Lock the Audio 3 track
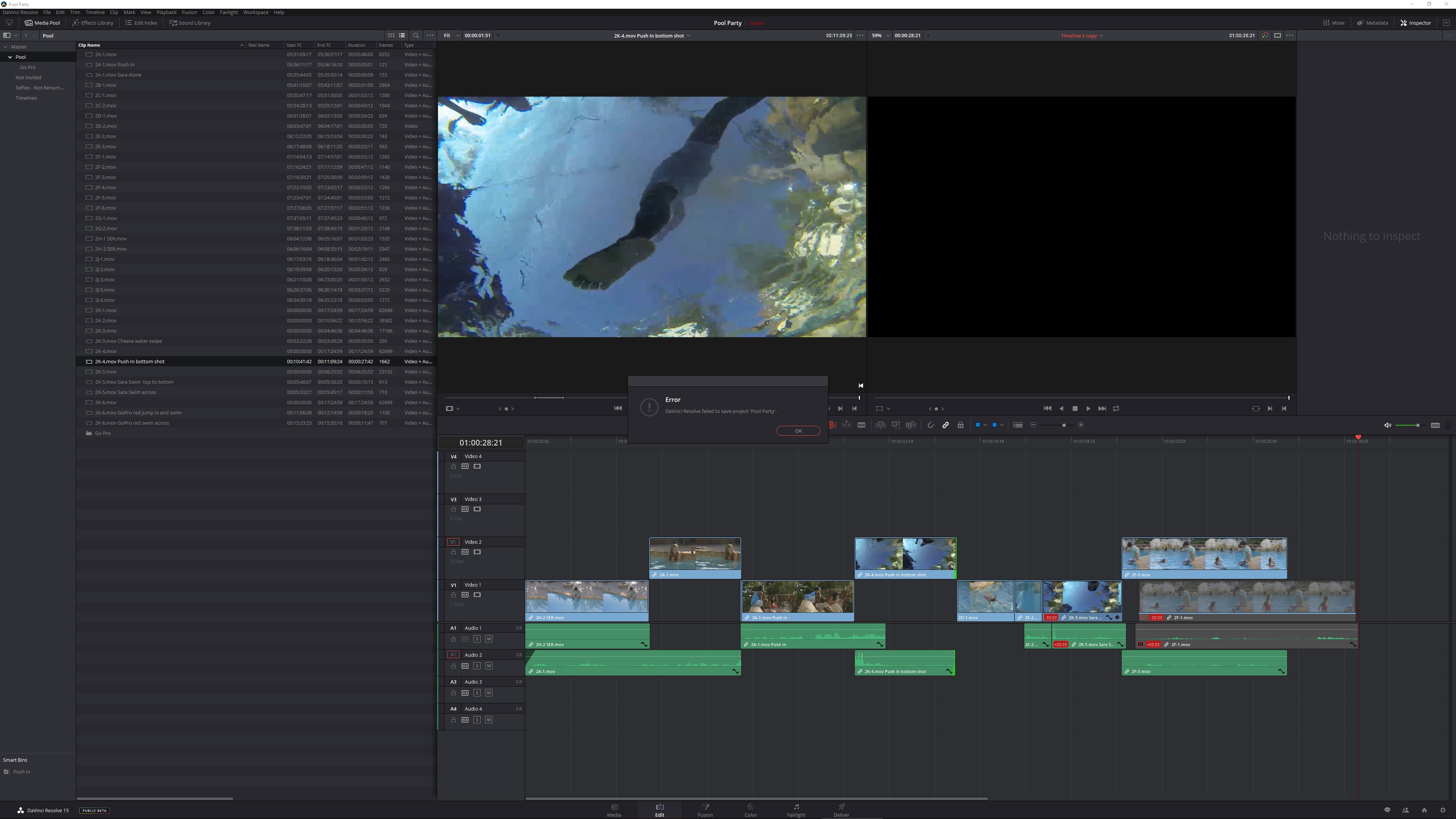Image resolution: width=1456 pixels, height=819 pixels. [x=453, y=693]
